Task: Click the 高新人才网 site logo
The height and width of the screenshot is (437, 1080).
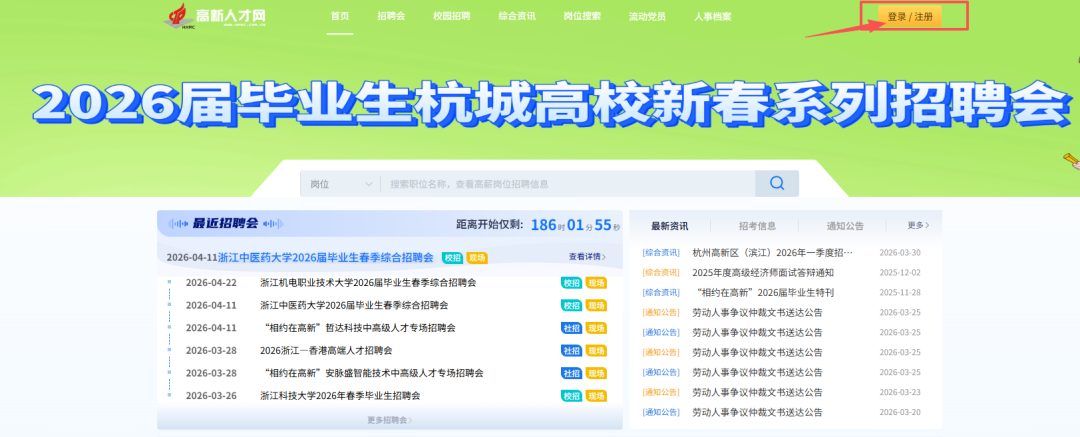Action: pyautogui.click(x=215, y=16)
